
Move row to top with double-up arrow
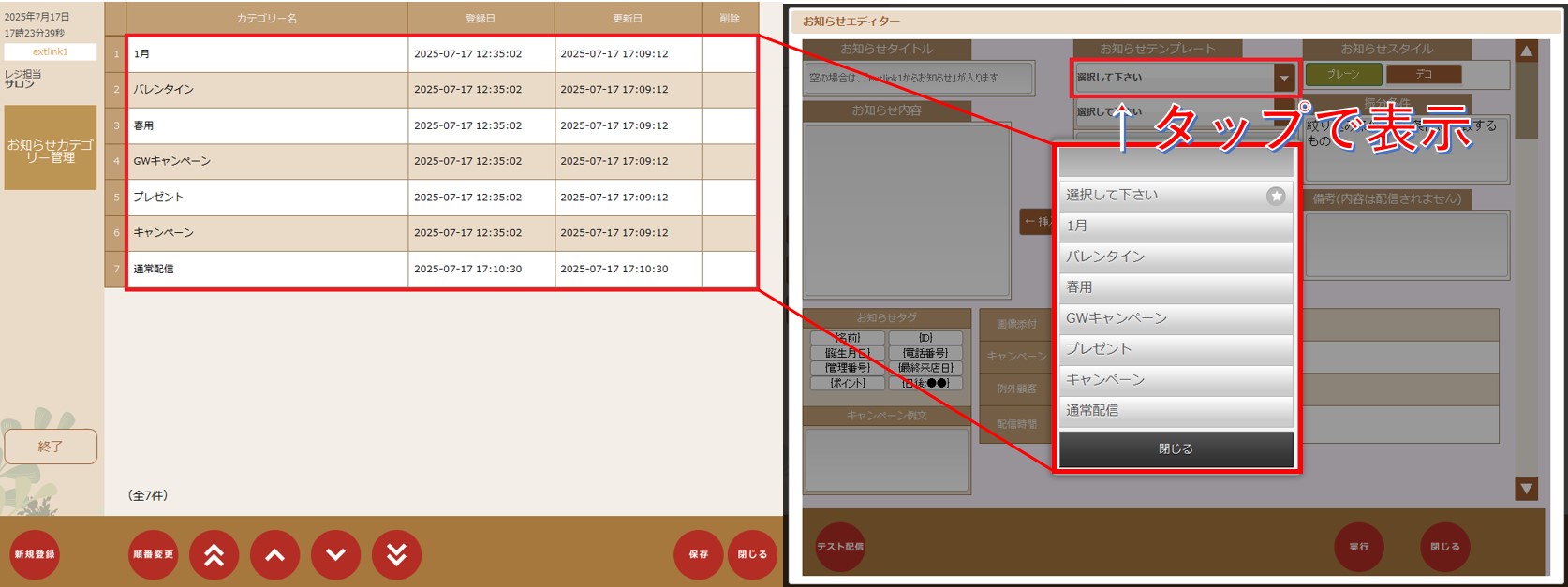[214, 554]
